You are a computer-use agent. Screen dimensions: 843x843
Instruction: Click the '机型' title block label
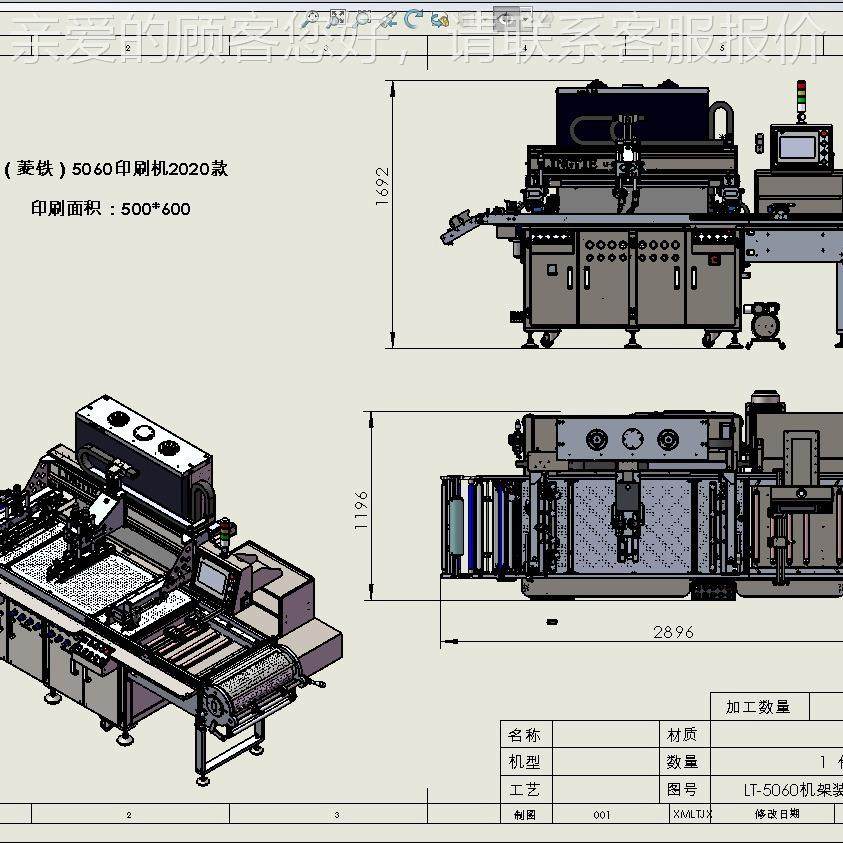pos(525,762)
